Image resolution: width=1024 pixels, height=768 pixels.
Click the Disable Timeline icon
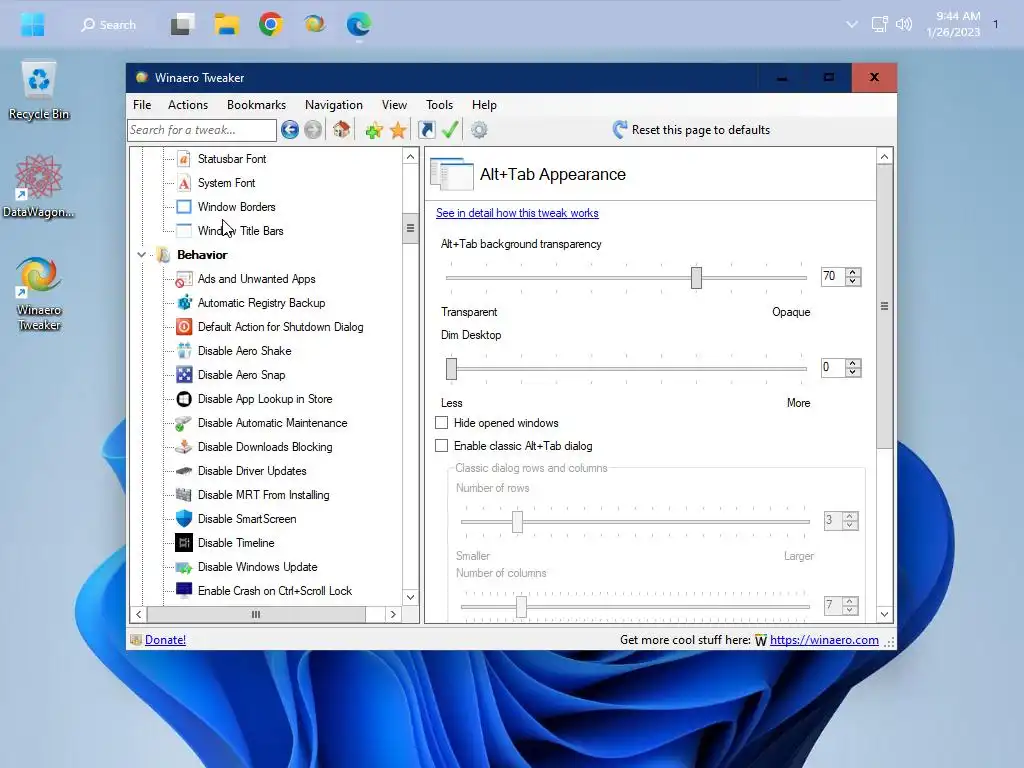pyautogui.click(x=184, y=543)
